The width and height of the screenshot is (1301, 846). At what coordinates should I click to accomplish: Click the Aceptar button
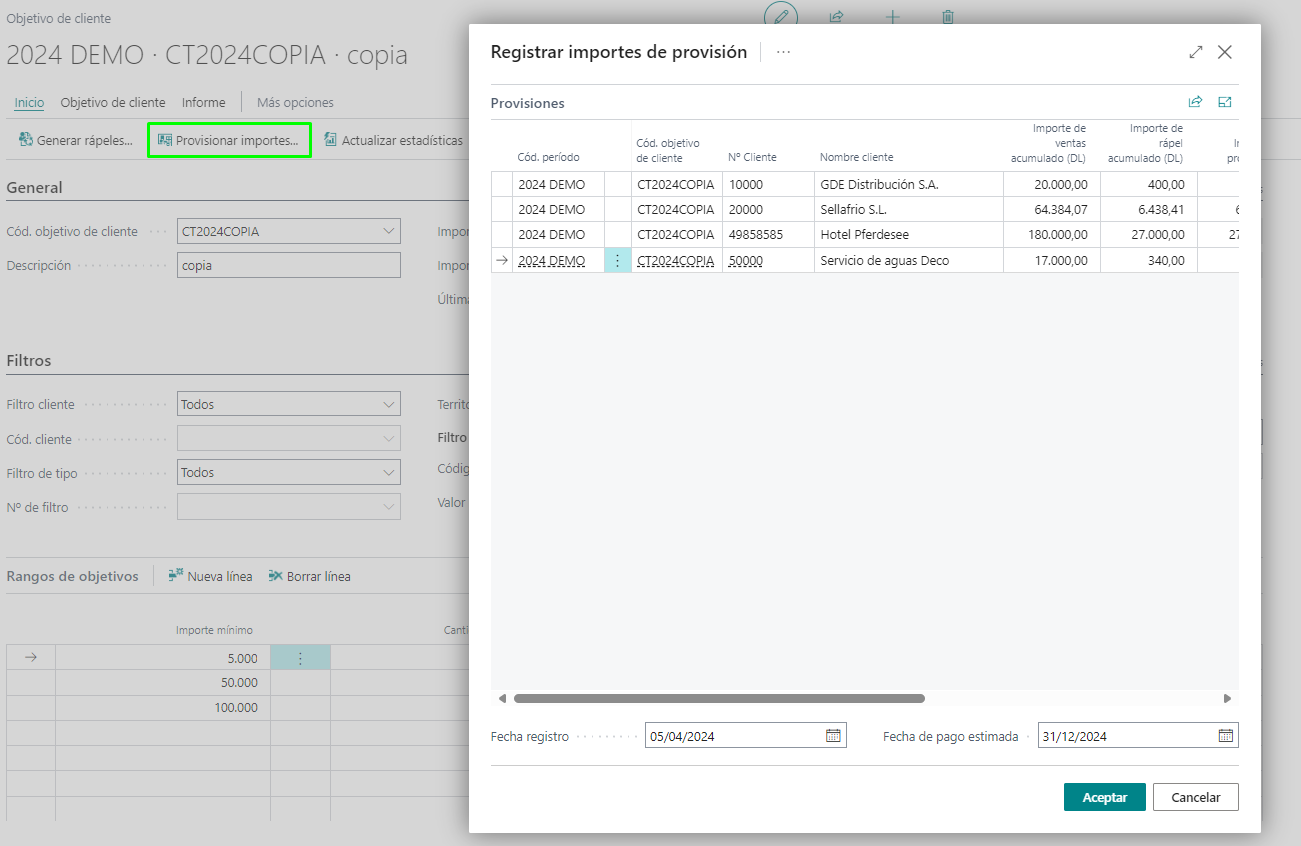point(1105,797)
